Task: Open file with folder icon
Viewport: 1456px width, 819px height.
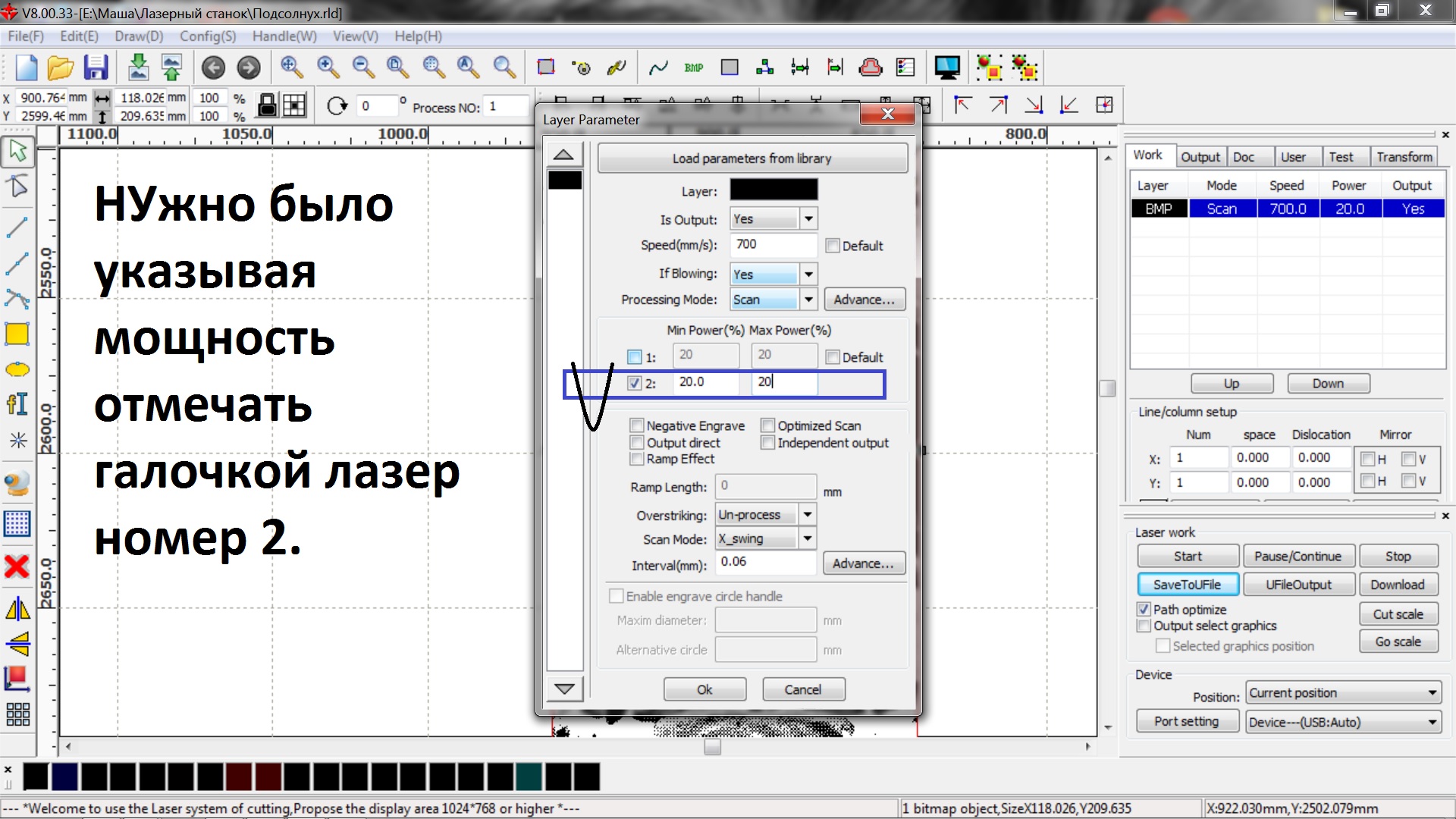Action: coord(61,67)
